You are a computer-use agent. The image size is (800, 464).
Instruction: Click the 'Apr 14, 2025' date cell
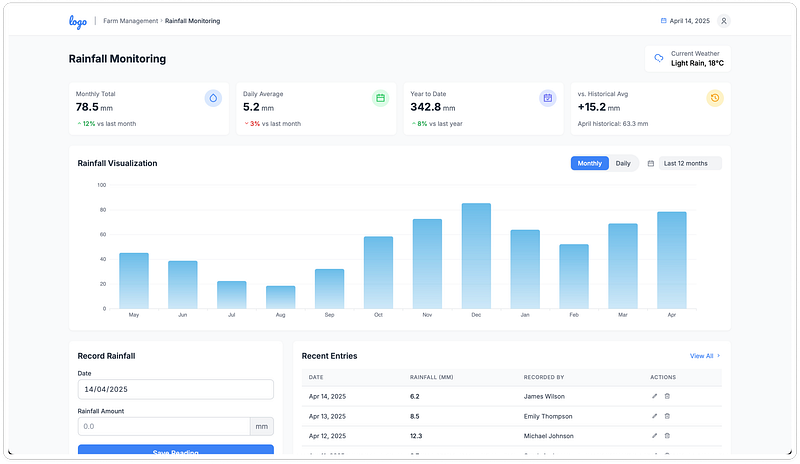[327, 396]
